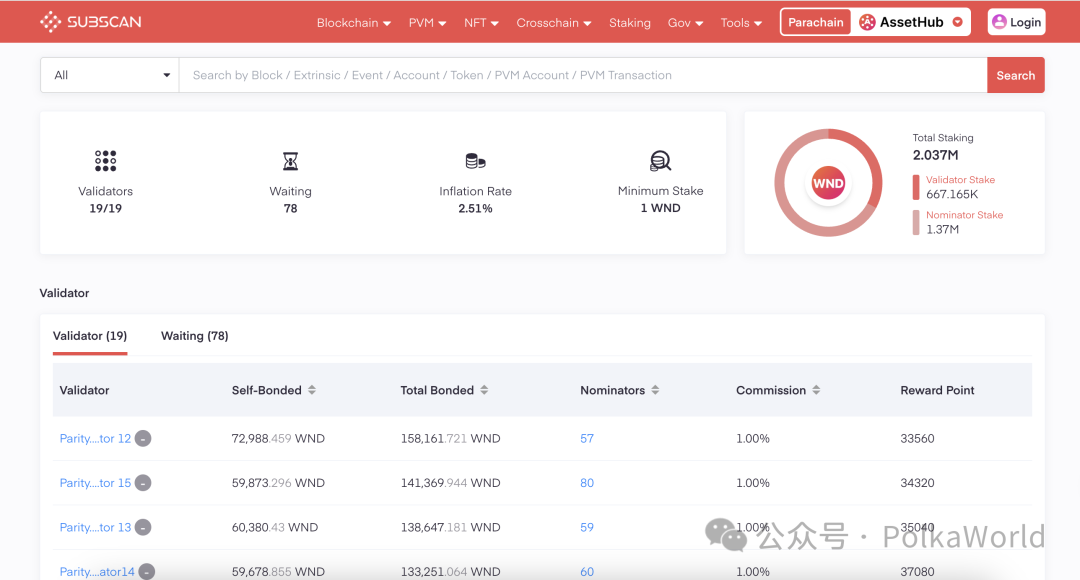
Task: Click the reward point value 37080
Action: [x=917, y=572]
